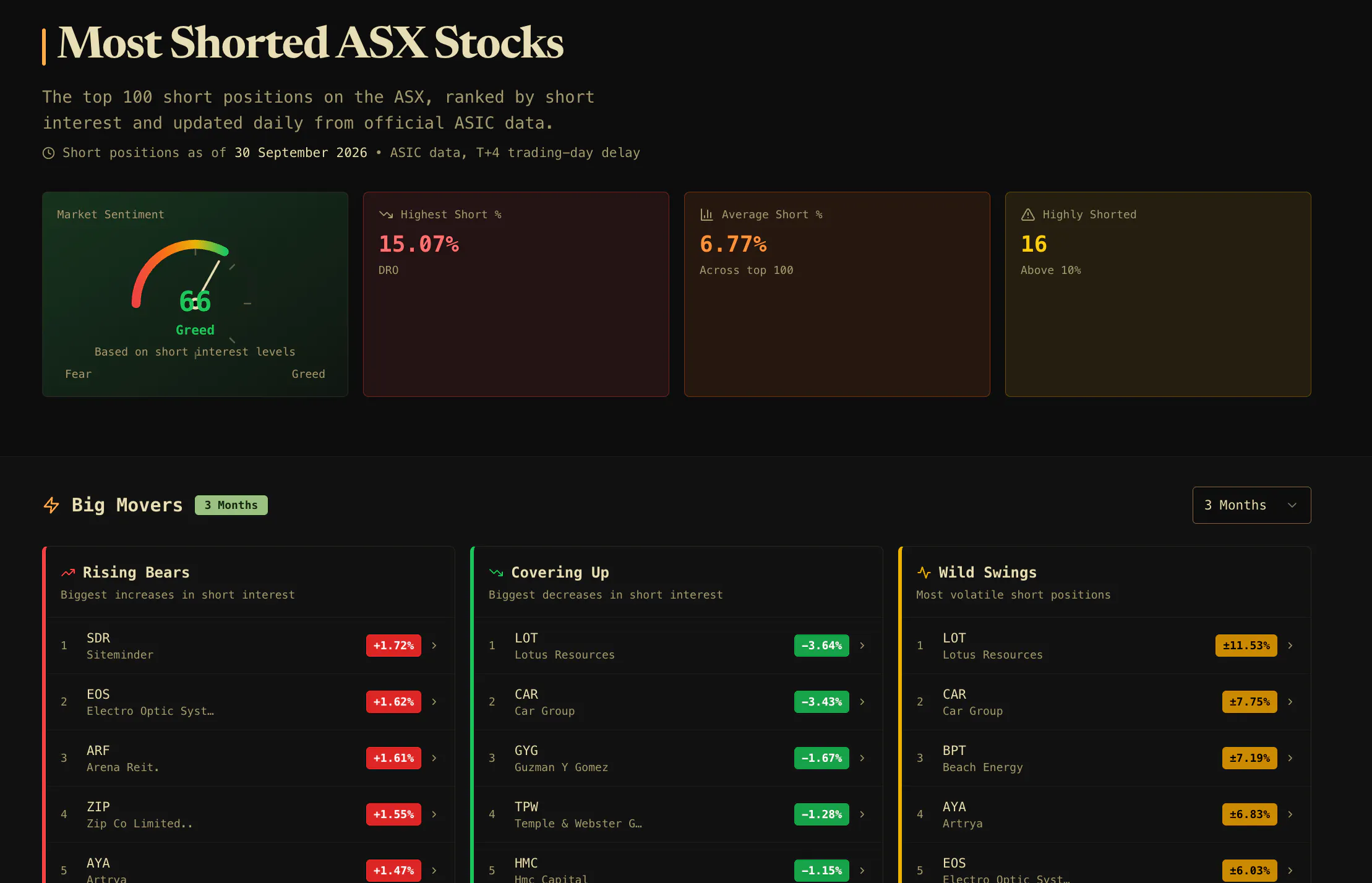Expand ARF Arena Reit row chevron
This screenshot has width=1372, height=883.
(x=434, y=758)
